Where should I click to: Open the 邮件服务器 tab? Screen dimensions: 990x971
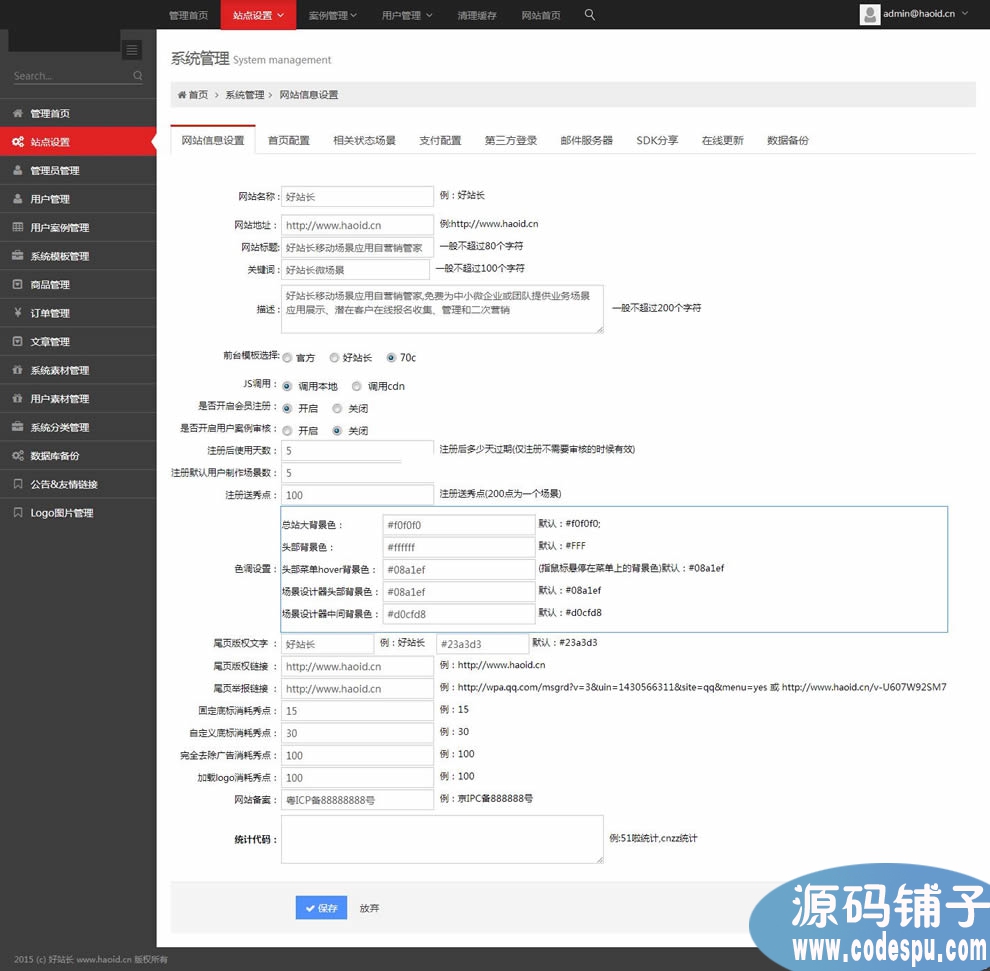pos(587,140)
